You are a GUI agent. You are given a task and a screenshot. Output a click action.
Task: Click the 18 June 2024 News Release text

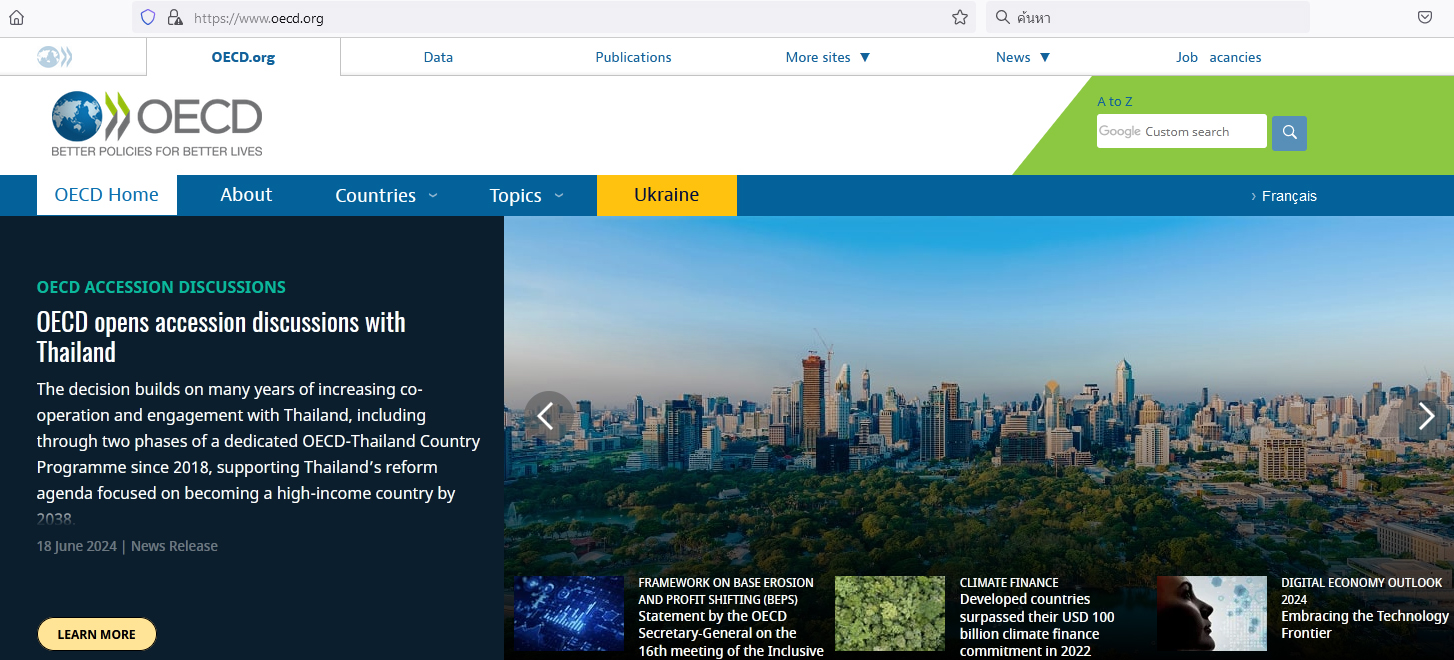[127, 546]
